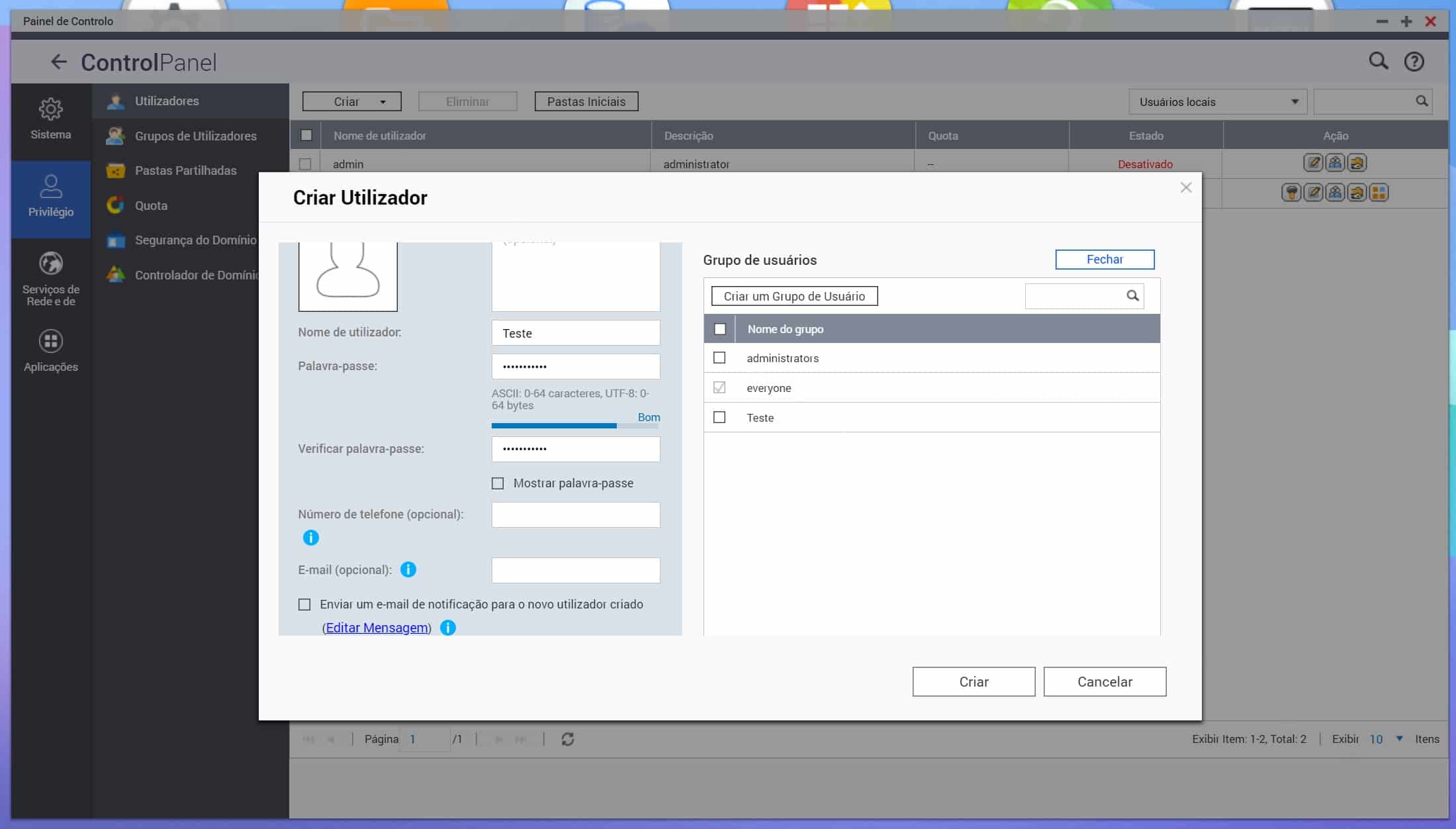Screen dimensions: 1456x829
Task: Enable Mostrar palavra-passe checkbox
Action: 498,483
